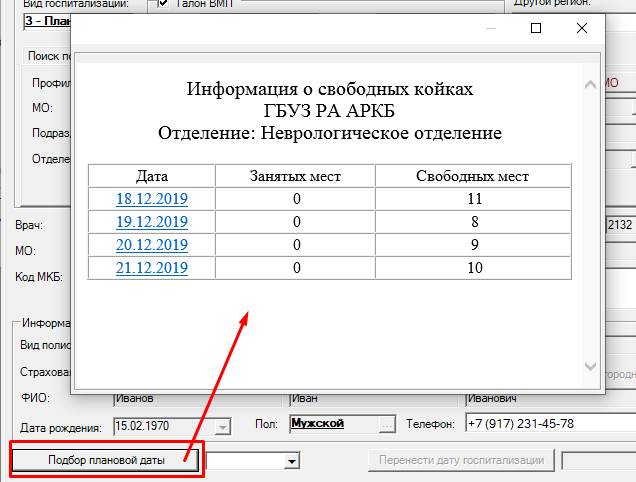Click free beds value 11 for 18.12.2019
This screenshot has width=636, height=482.
click(x=475, y=199)
